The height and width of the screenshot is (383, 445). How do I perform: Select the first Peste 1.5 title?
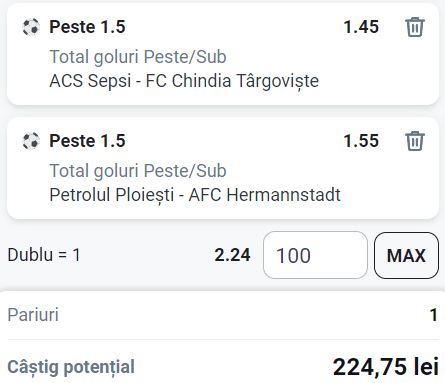pyautogui.click(x=87, y=27)
